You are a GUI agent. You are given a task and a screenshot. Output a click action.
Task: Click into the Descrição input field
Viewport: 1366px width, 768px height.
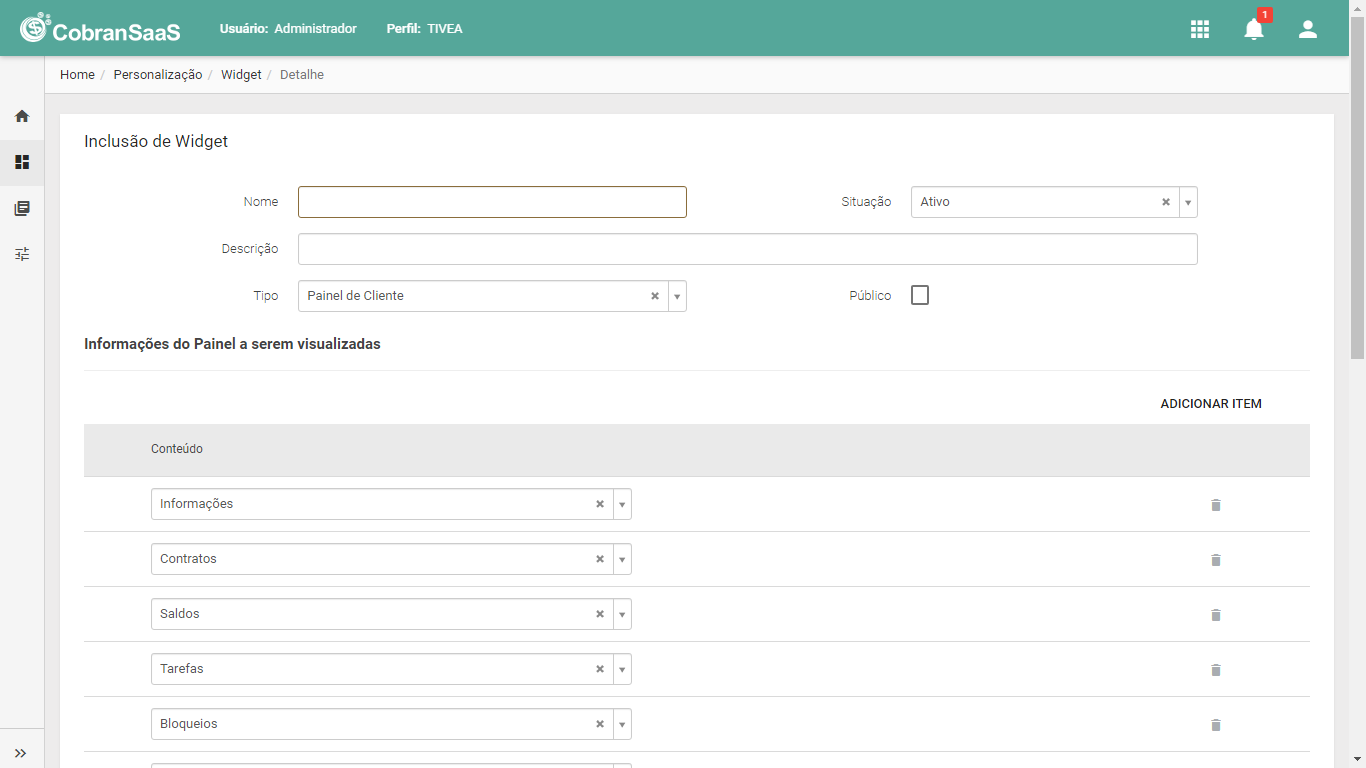[x=748, y=249]
